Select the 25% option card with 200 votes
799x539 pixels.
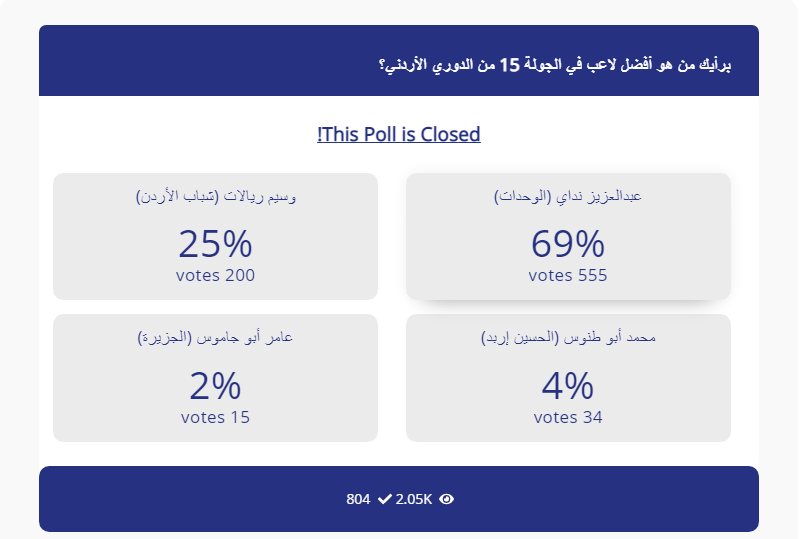click(215, 236)
